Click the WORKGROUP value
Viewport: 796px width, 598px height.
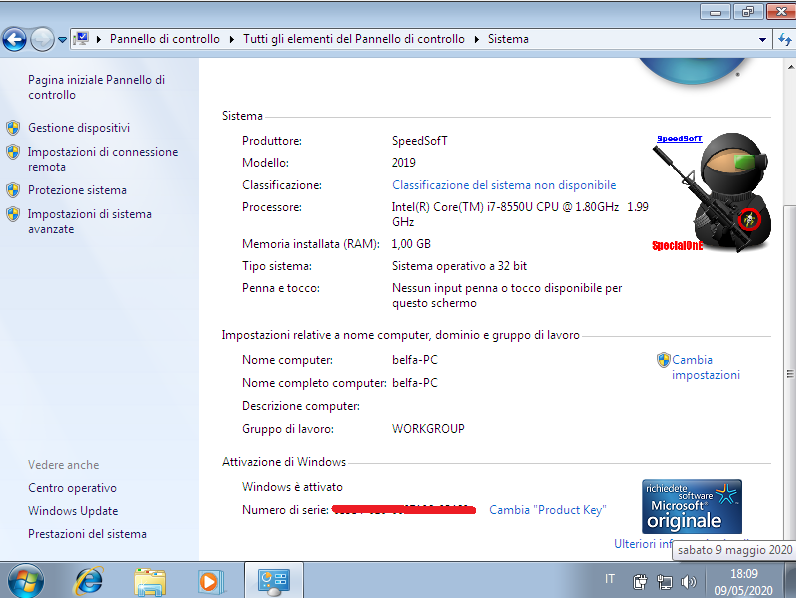point(428,429)
